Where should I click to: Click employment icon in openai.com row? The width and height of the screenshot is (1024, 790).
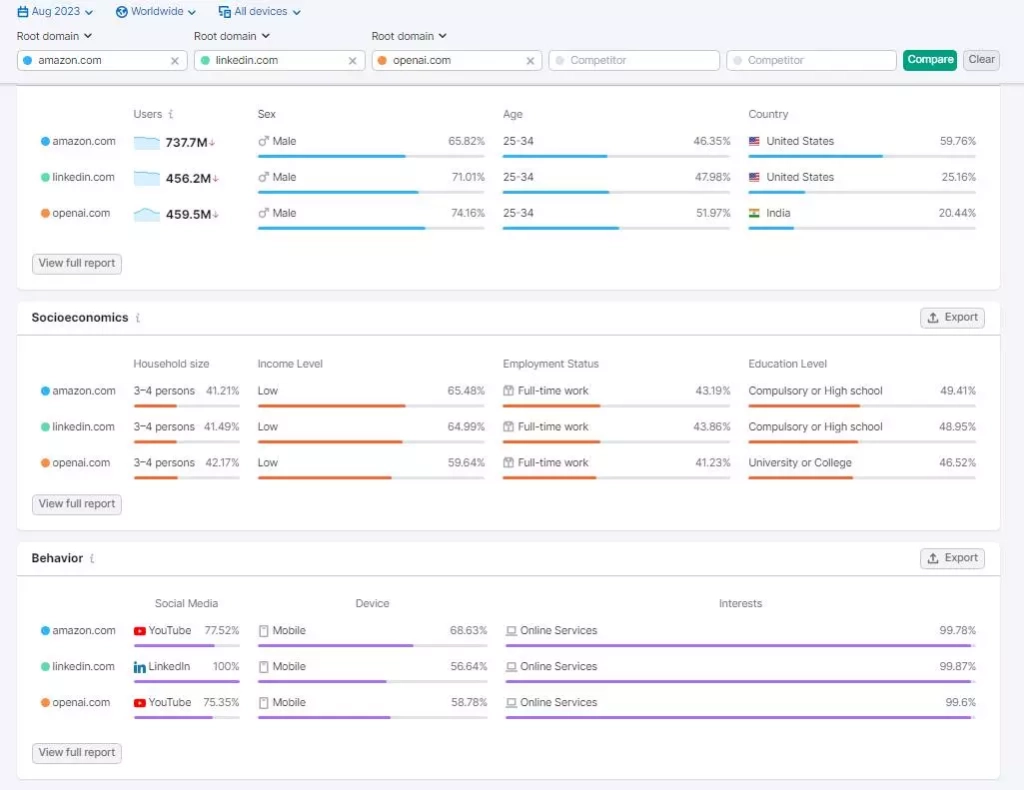pos(508,462)
